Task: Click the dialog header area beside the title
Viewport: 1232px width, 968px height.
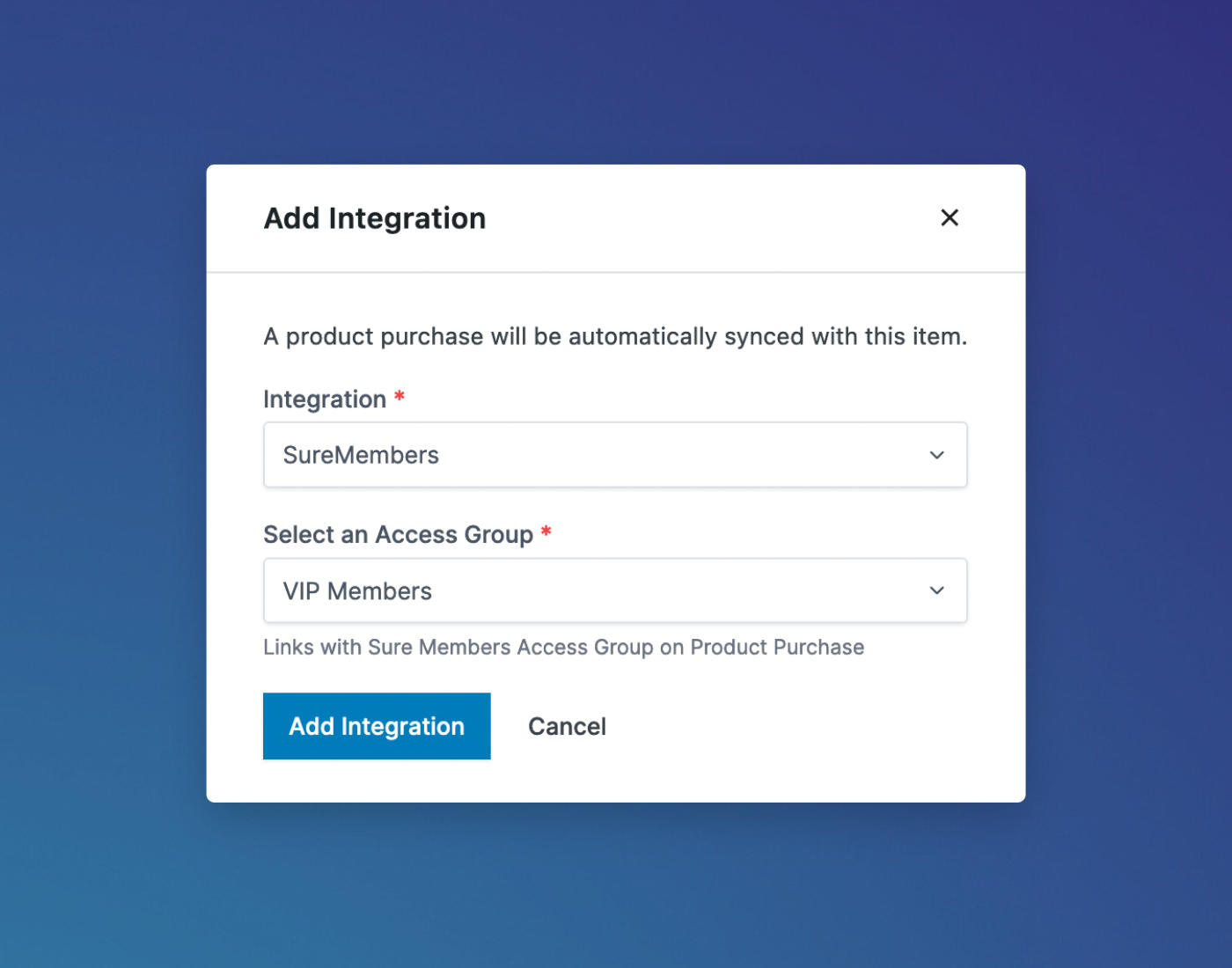Action: (704, 218)
